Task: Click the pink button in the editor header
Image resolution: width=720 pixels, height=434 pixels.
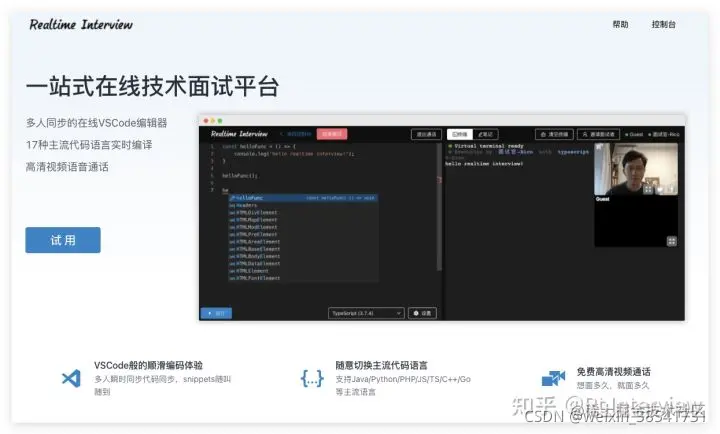Action: [x=332, y=134]
